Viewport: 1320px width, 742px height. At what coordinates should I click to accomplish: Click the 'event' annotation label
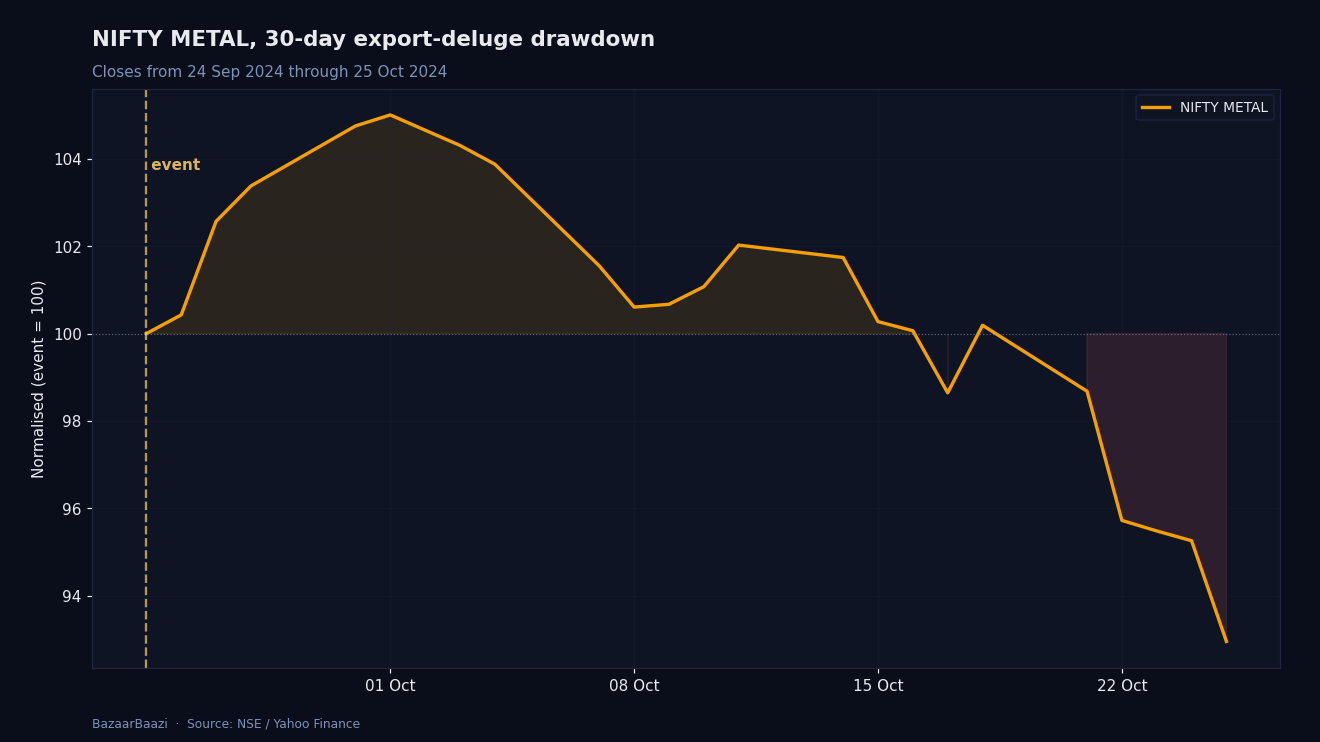click(176, 166)
